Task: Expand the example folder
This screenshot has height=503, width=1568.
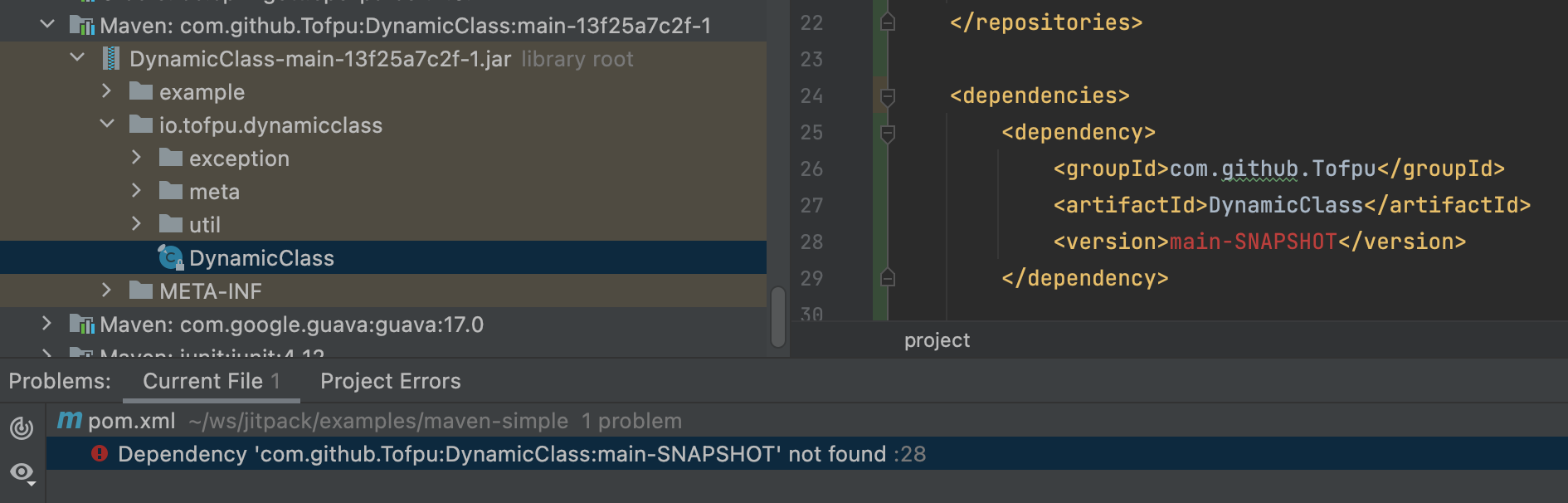Action: pyautogui.click(x=106, y=91)
